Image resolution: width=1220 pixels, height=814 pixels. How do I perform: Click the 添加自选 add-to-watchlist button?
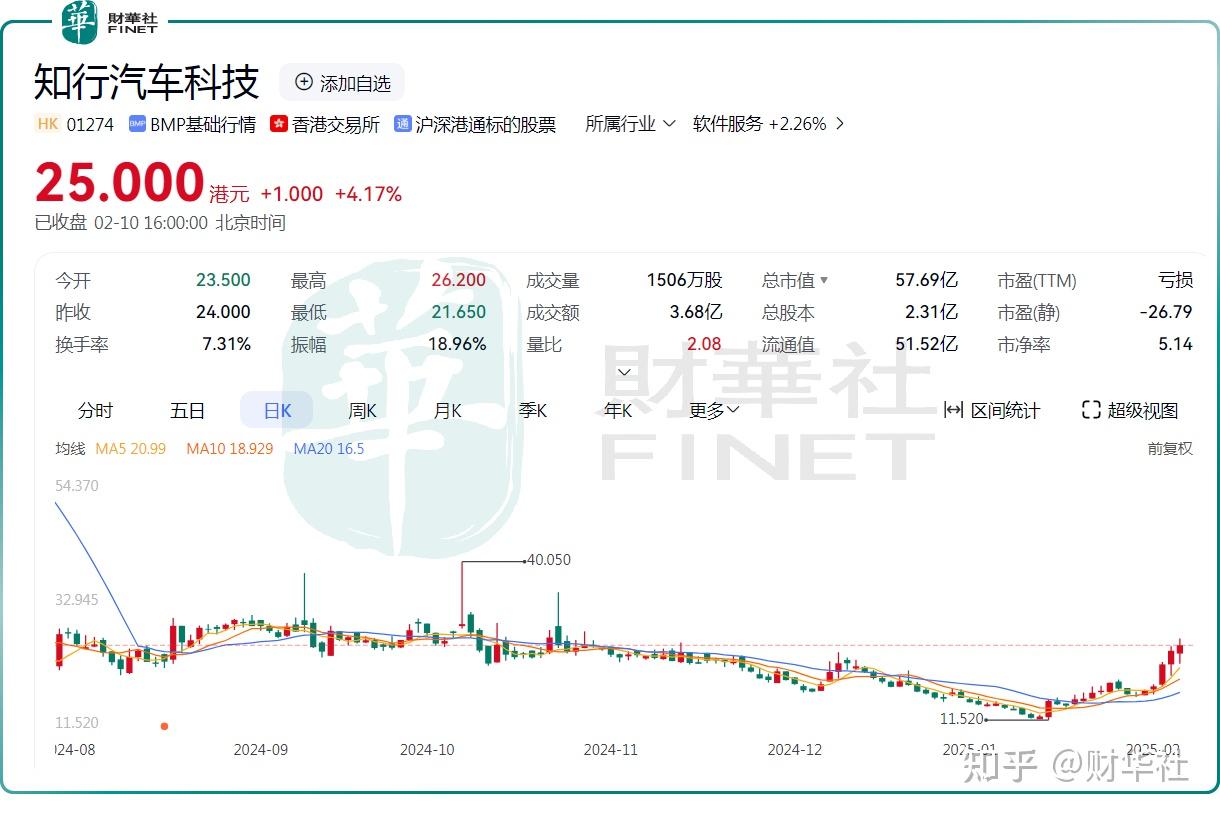pyautogui.click(x=342, y=83)
